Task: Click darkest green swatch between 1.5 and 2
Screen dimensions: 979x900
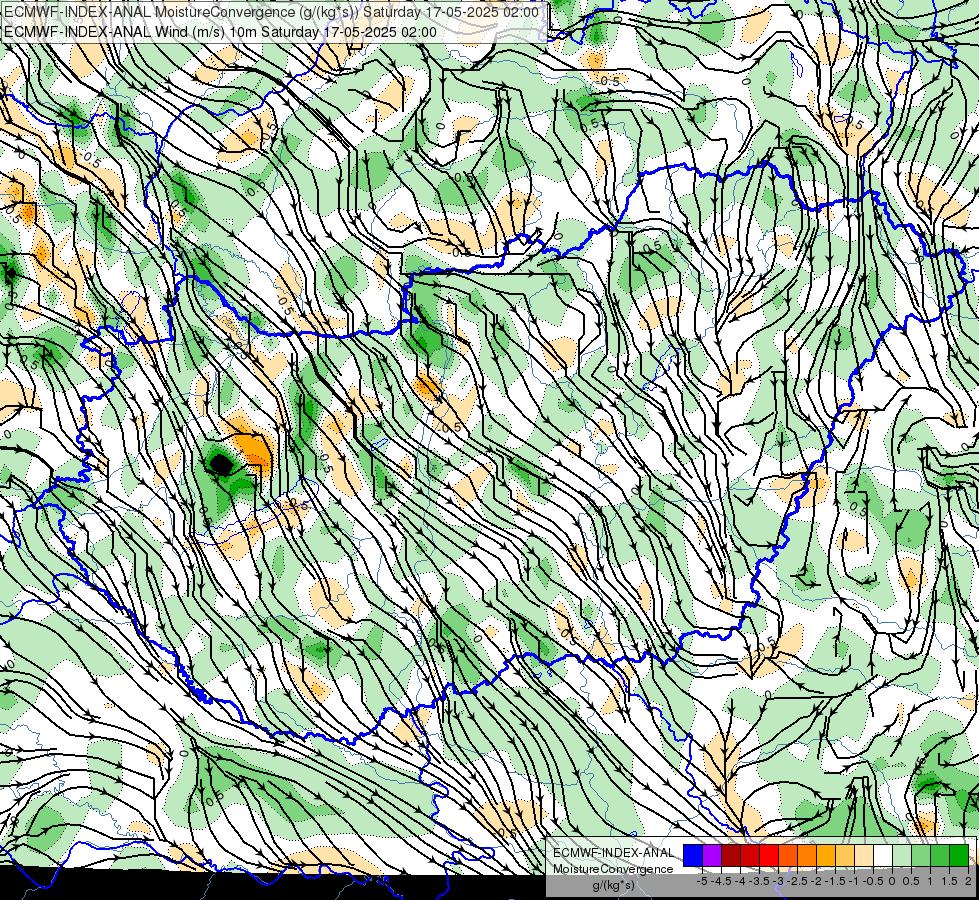Action: [959, 856]
